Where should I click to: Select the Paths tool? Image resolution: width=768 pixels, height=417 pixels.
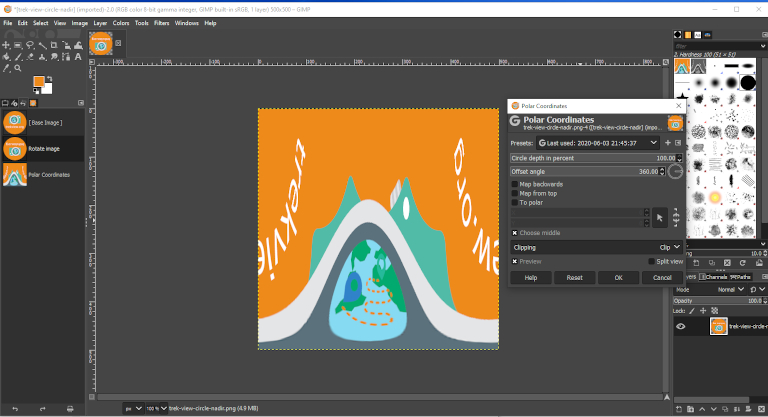(x=66, y=57)
